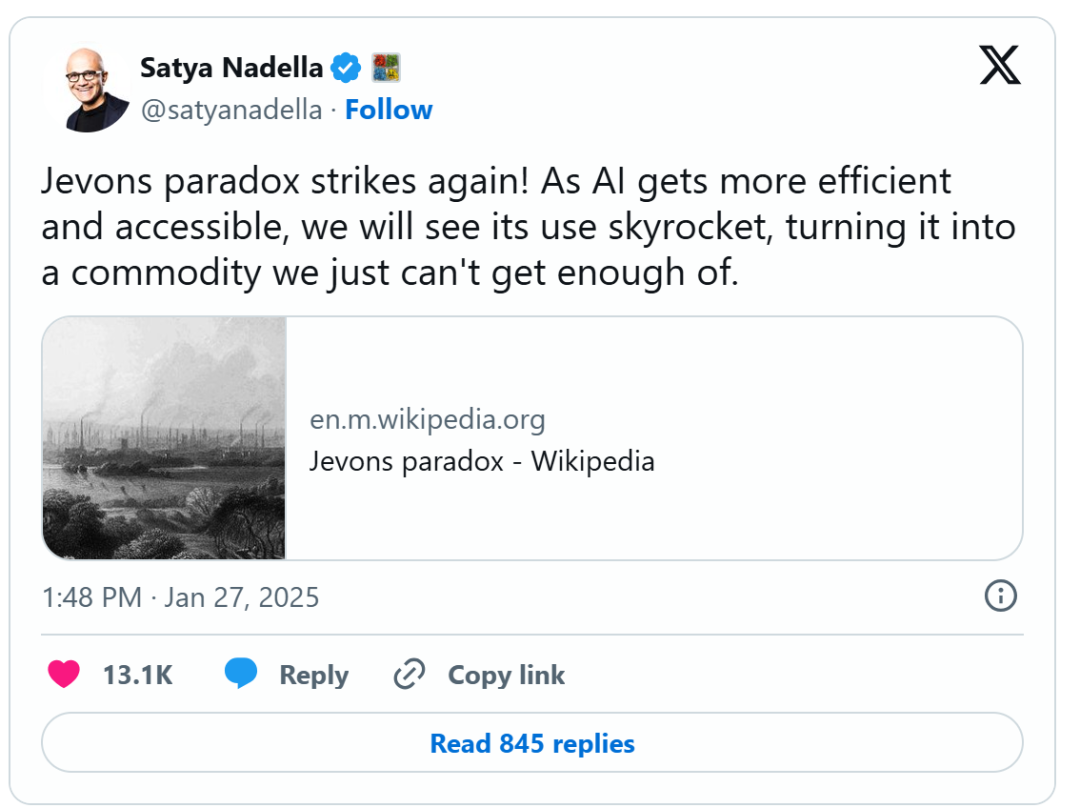The width and height of the screenshot is (1080, 808).
Task: Like the tweet with the heart icon
Action: (x=63, y=674)
